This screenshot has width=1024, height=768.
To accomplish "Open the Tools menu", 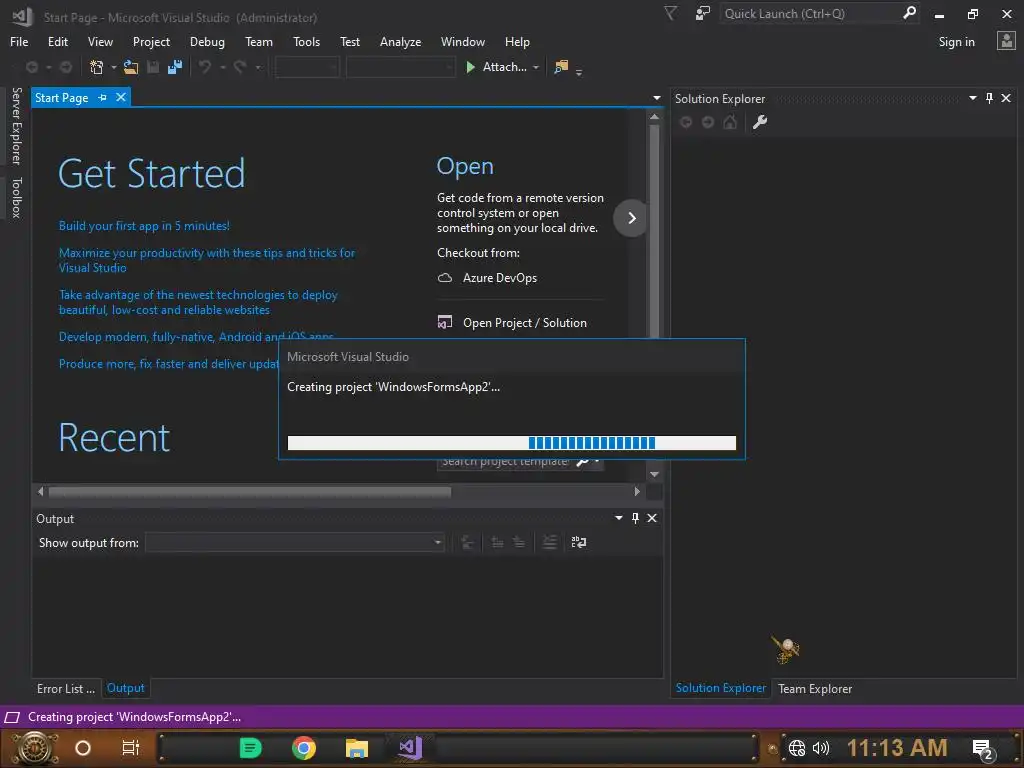I will (x=306, y=42).
